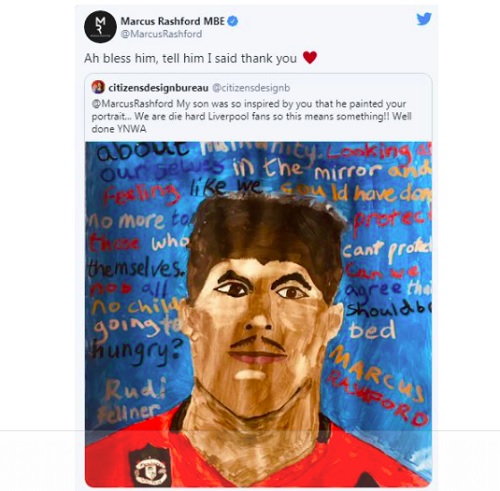Click the 'Ah bless him' tweet text
The height and width of the screenshot is (491, 500).
click(x=190, y=58)
